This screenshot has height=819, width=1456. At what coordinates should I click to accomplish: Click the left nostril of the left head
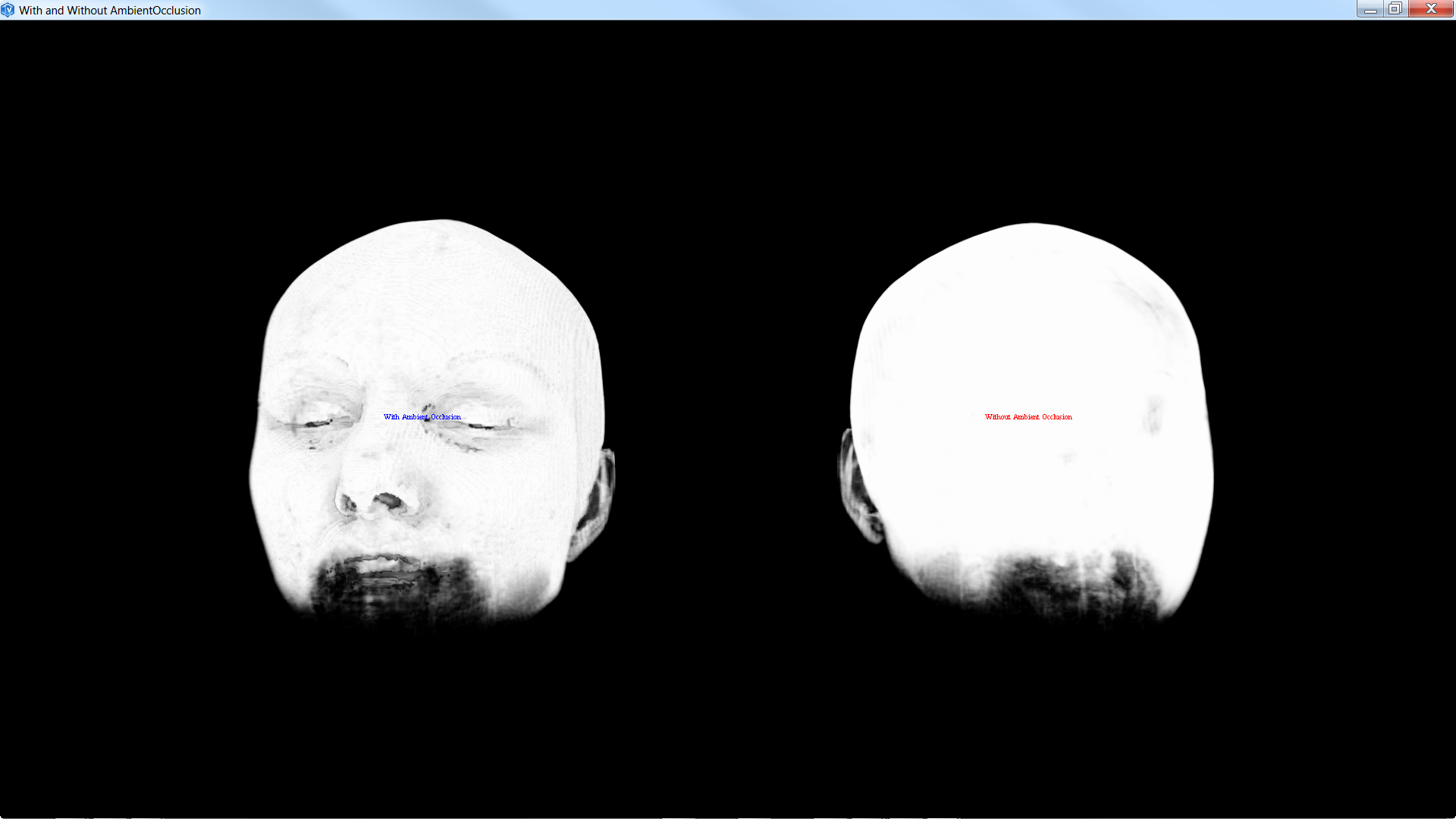[x=350, y=503]
